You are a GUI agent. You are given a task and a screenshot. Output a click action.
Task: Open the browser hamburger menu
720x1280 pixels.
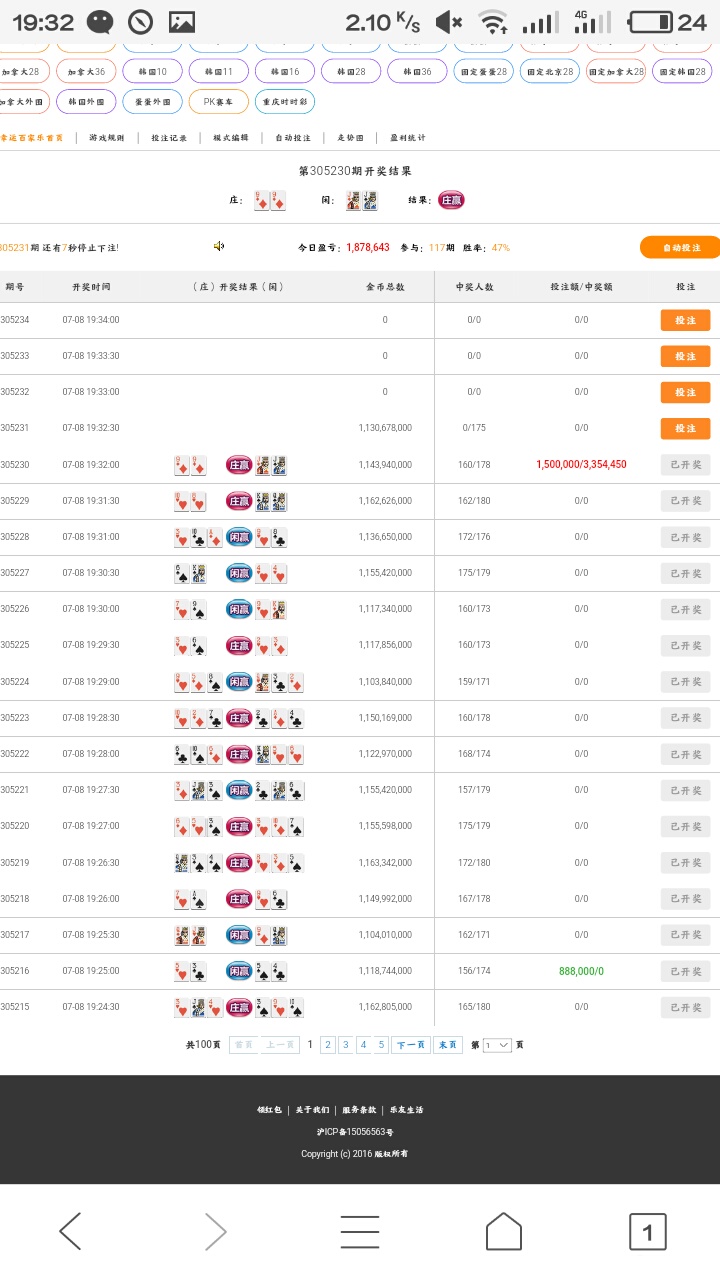[x=360, y=1231]
